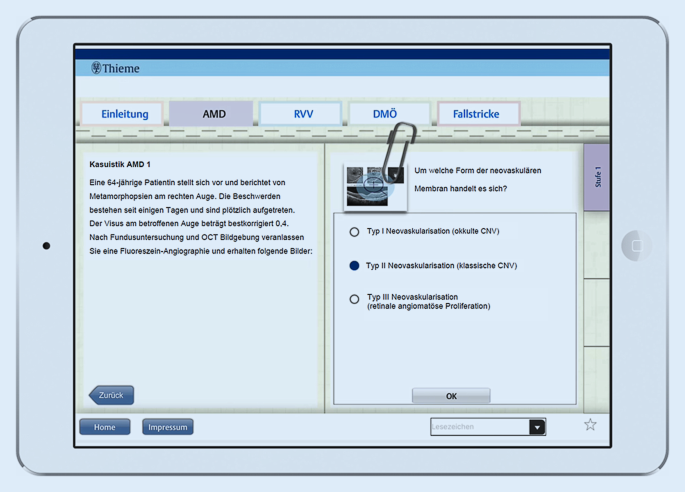The width and height of the screenshot is (685, 492).
Task: Select Typ II Neovaskularisation (klassische CNV)
Action: tap(354, 266)
